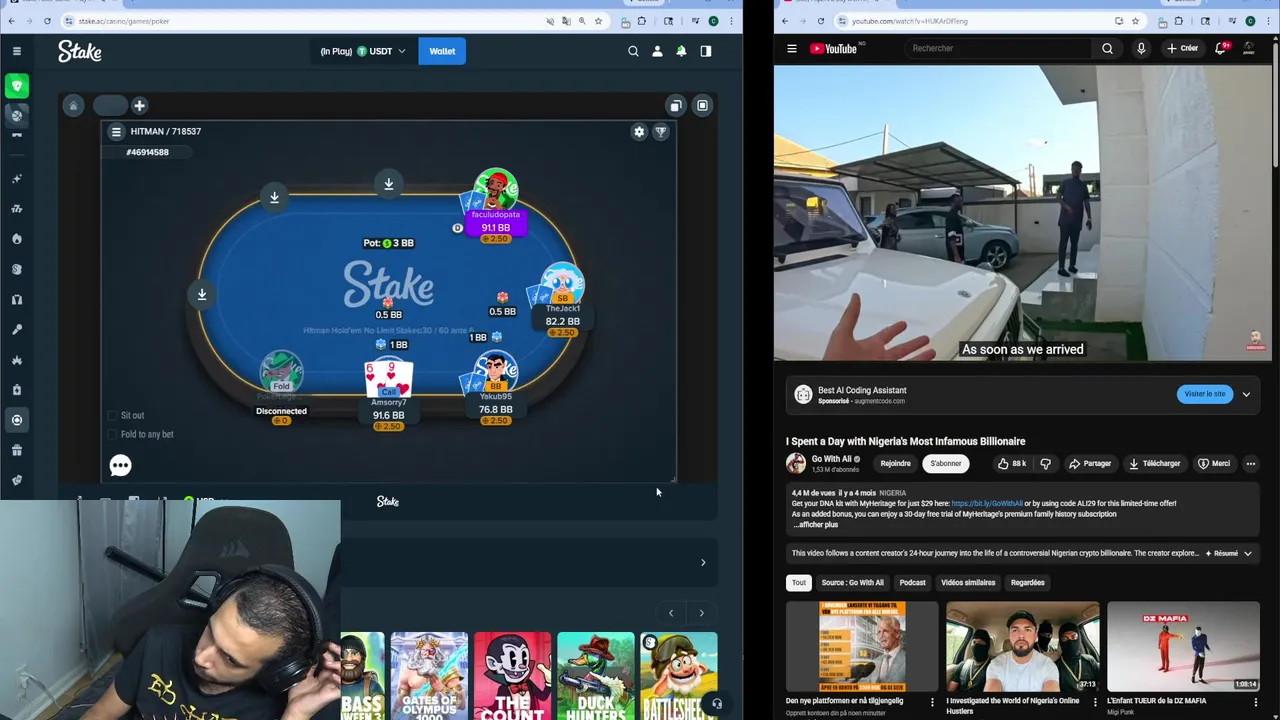
Task: Open the HITMAN table menu icon
Action: 116,132
